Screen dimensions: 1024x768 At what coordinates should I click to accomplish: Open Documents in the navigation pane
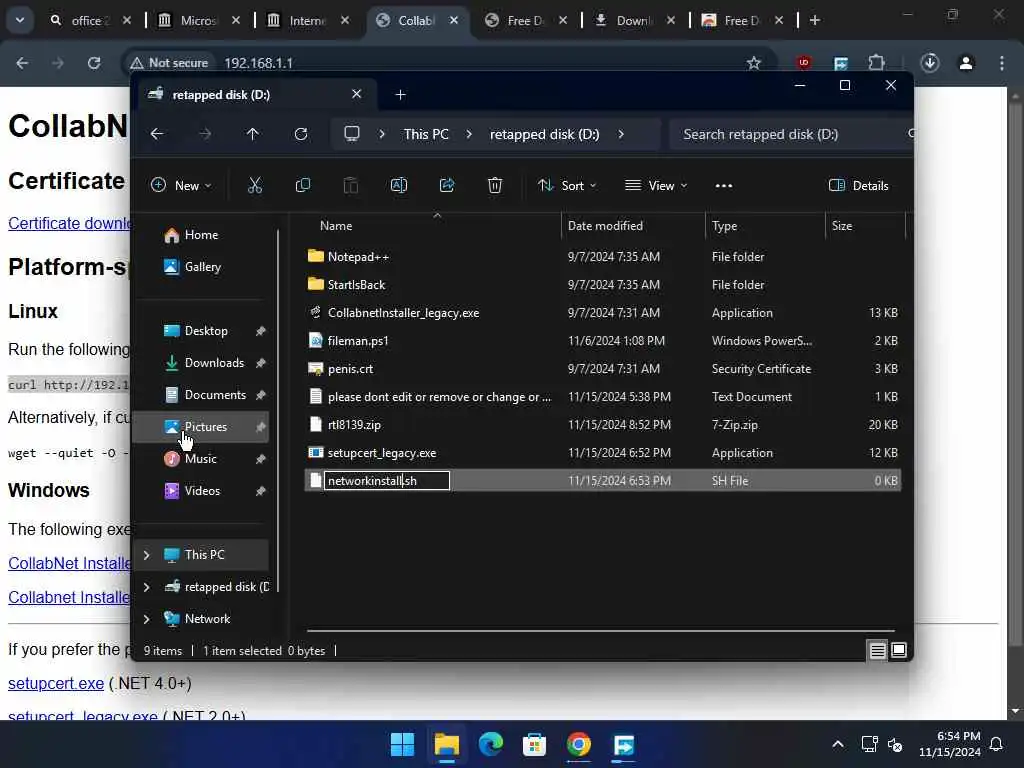[202, 394]
